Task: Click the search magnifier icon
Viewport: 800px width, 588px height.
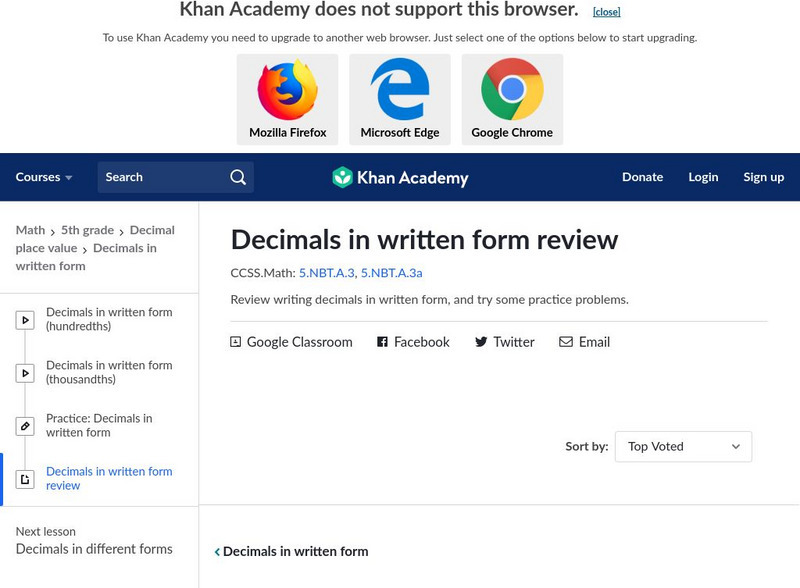Action: tap(238, 177)
